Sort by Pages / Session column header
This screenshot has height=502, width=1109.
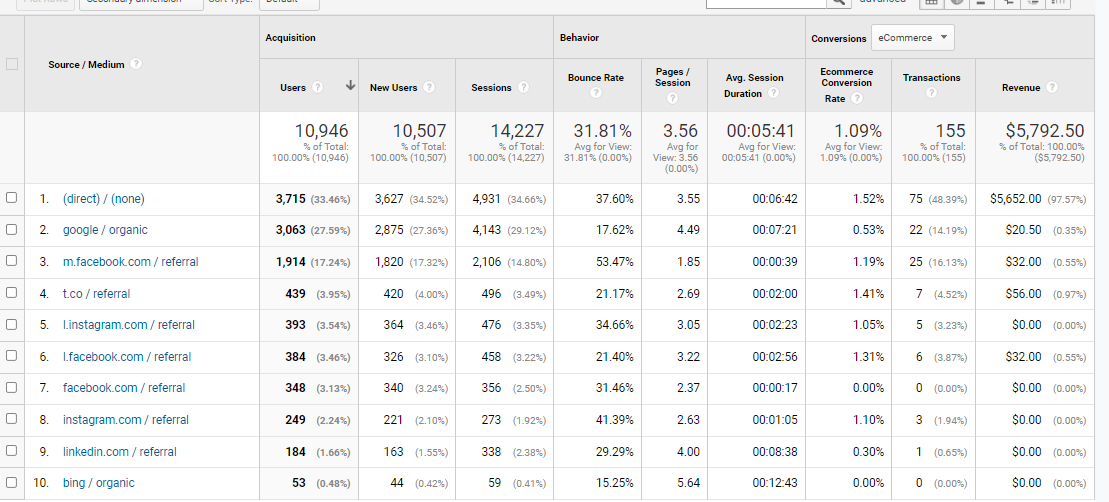pos(673,77)
